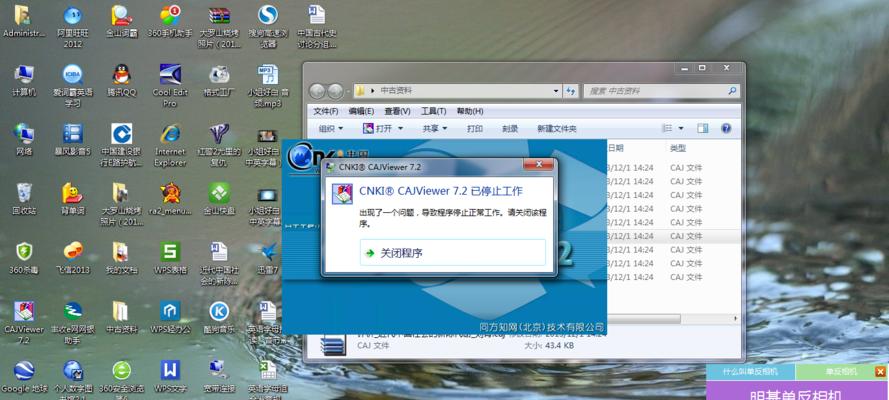Sort files by the 类型 column header
889x400 pixels.
(x=678, y=148)
